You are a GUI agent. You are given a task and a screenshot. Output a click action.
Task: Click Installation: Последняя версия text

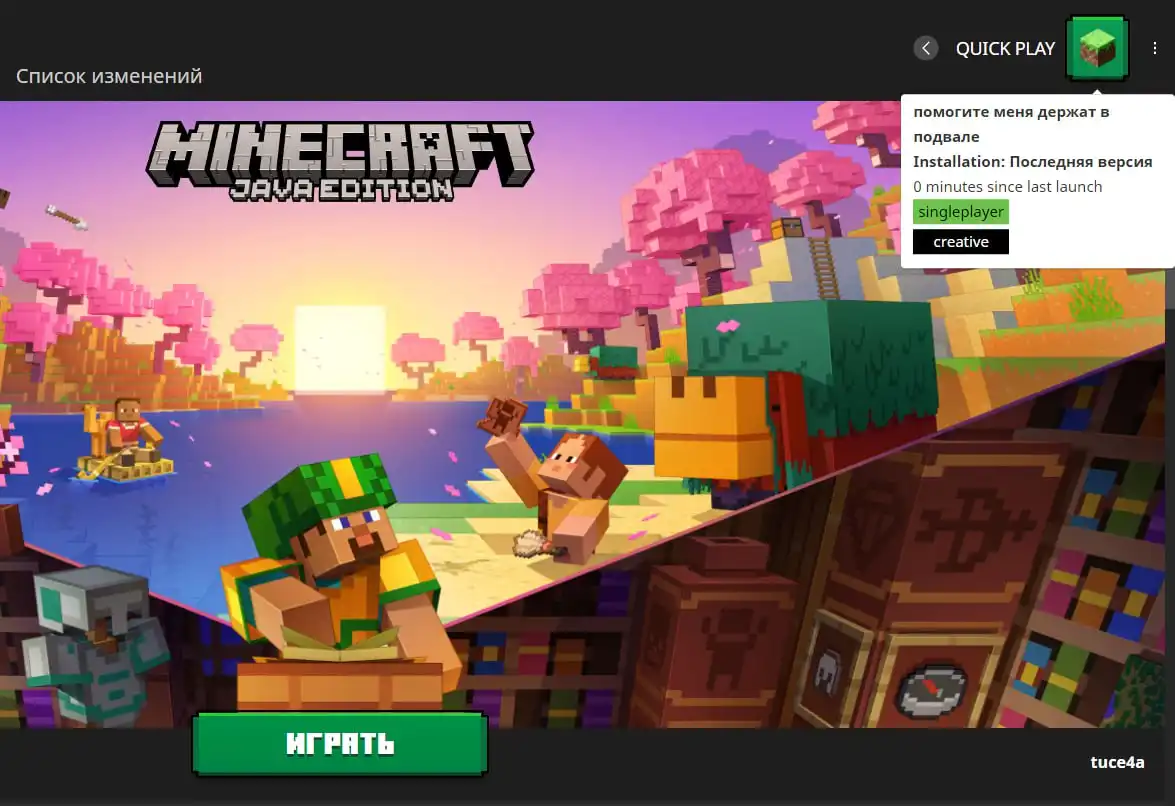click(x=1033, y=162)
